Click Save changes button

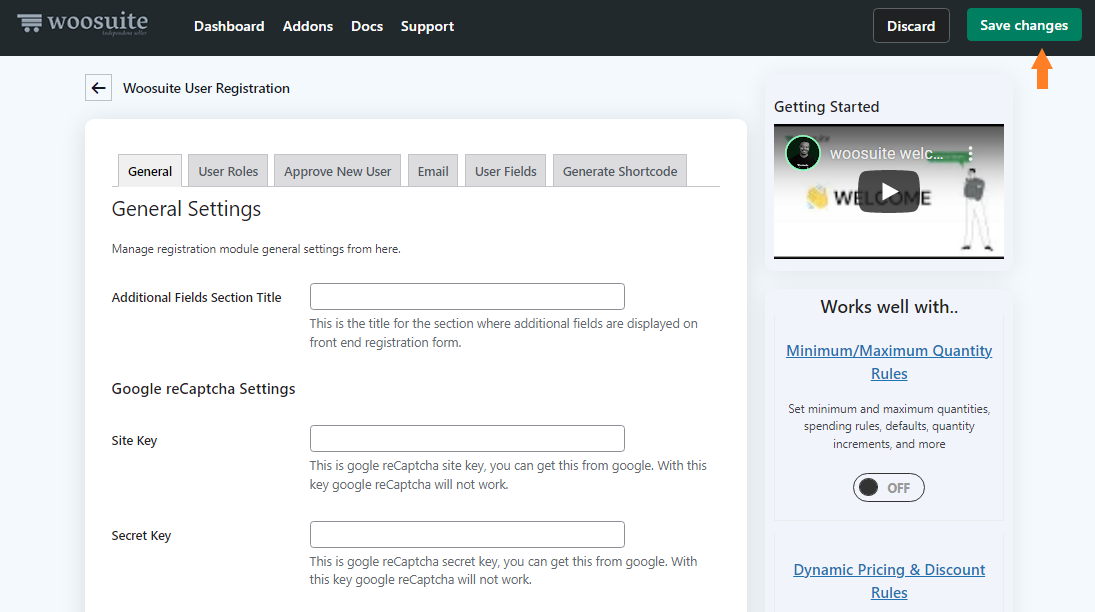[1024, 25]
